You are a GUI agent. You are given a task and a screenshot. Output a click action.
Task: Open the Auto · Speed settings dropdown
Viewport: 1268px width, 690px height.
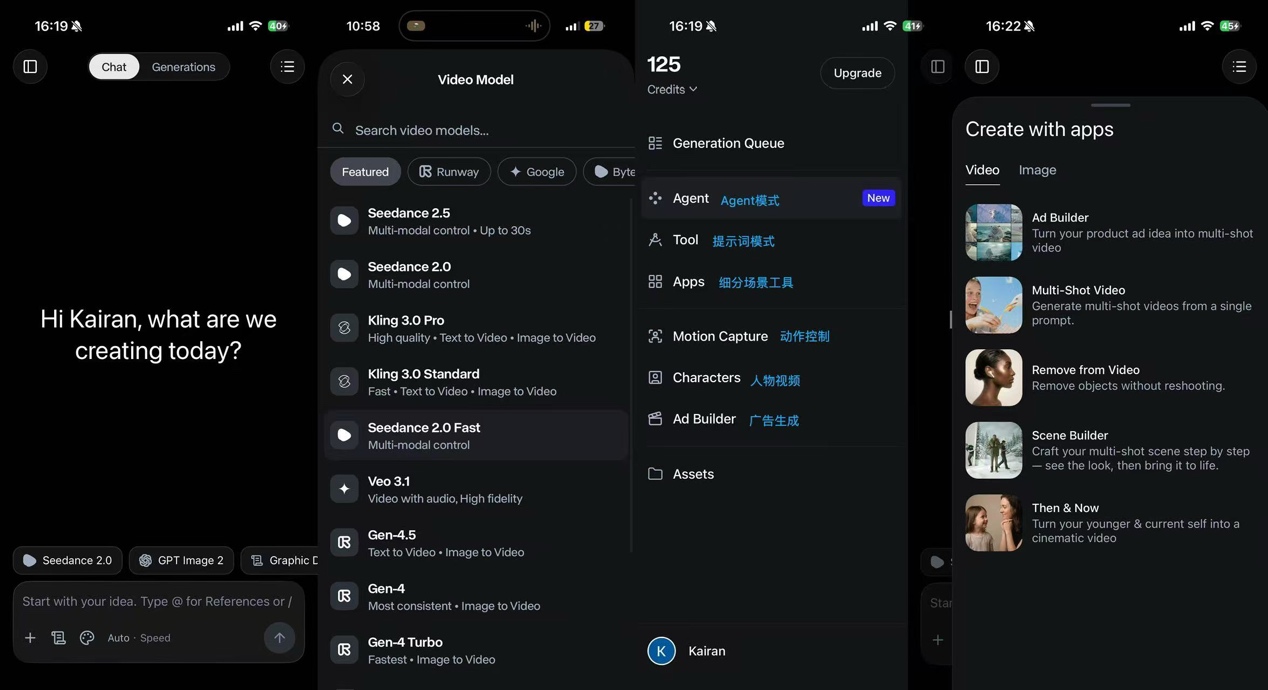(138, 638)
